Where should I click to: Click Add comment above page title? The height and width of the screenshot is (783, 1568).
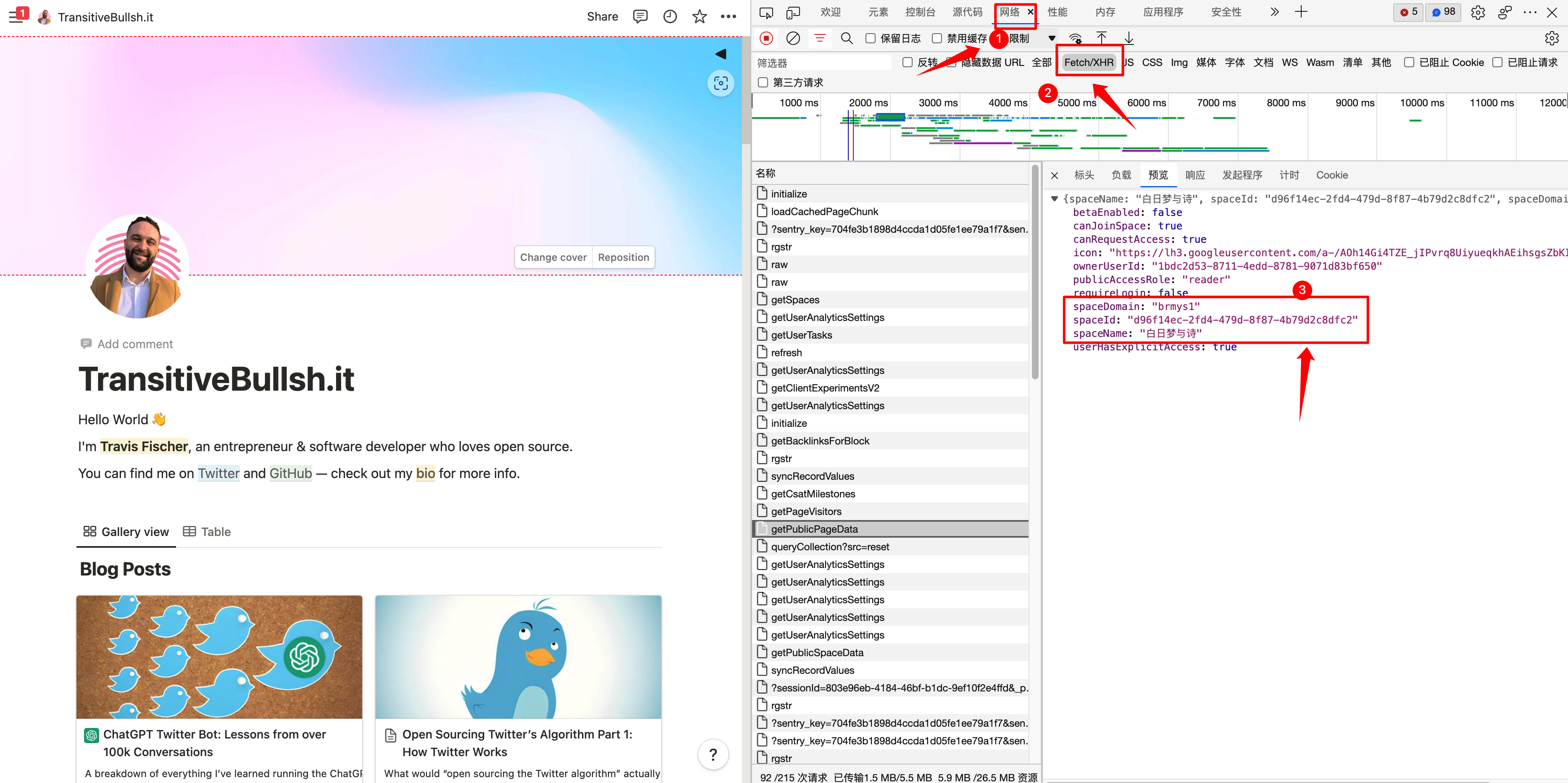tap(126, 344)
